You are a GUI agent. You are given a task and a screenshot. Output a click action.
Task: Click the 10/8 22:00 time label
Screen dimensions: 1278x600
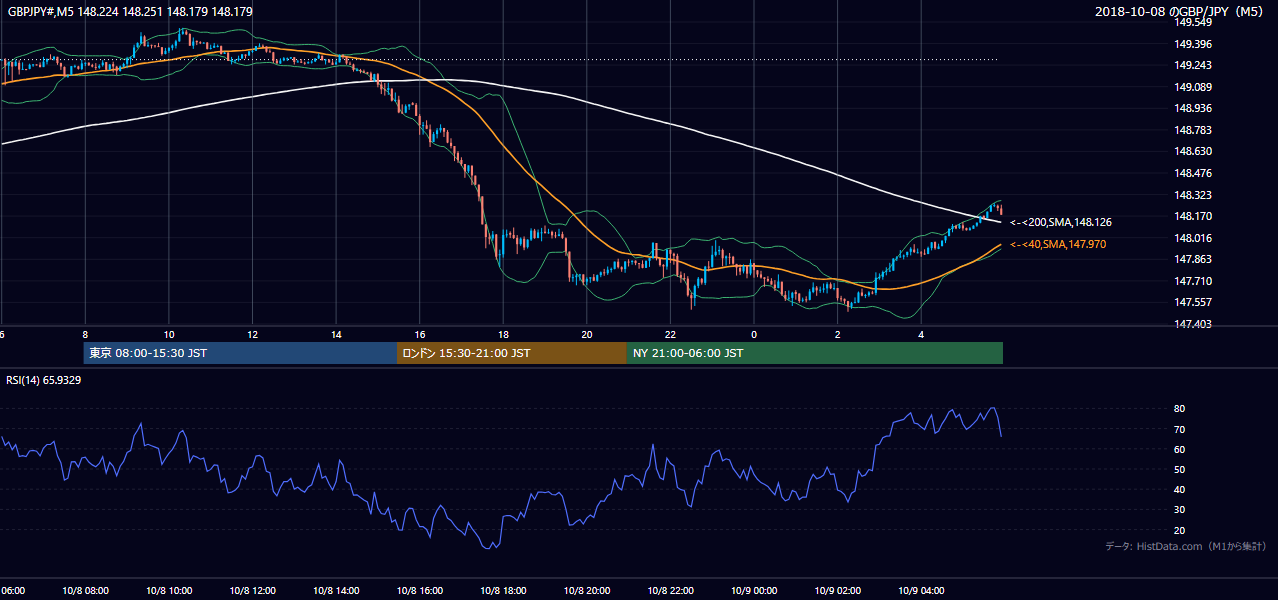tap(670, 591)
